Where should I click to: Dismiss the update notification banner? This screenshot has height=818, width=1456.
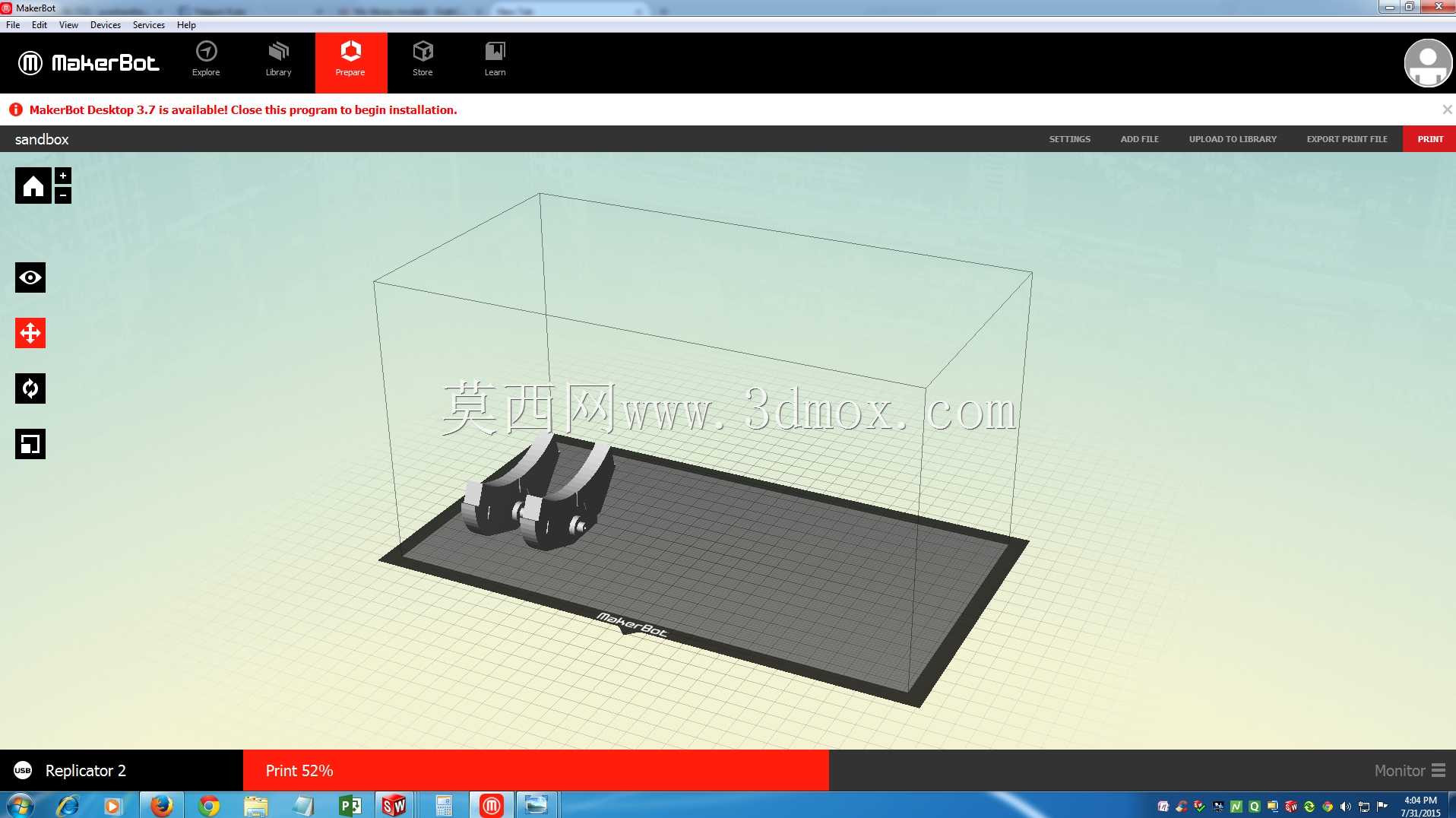click(1447, 109)
